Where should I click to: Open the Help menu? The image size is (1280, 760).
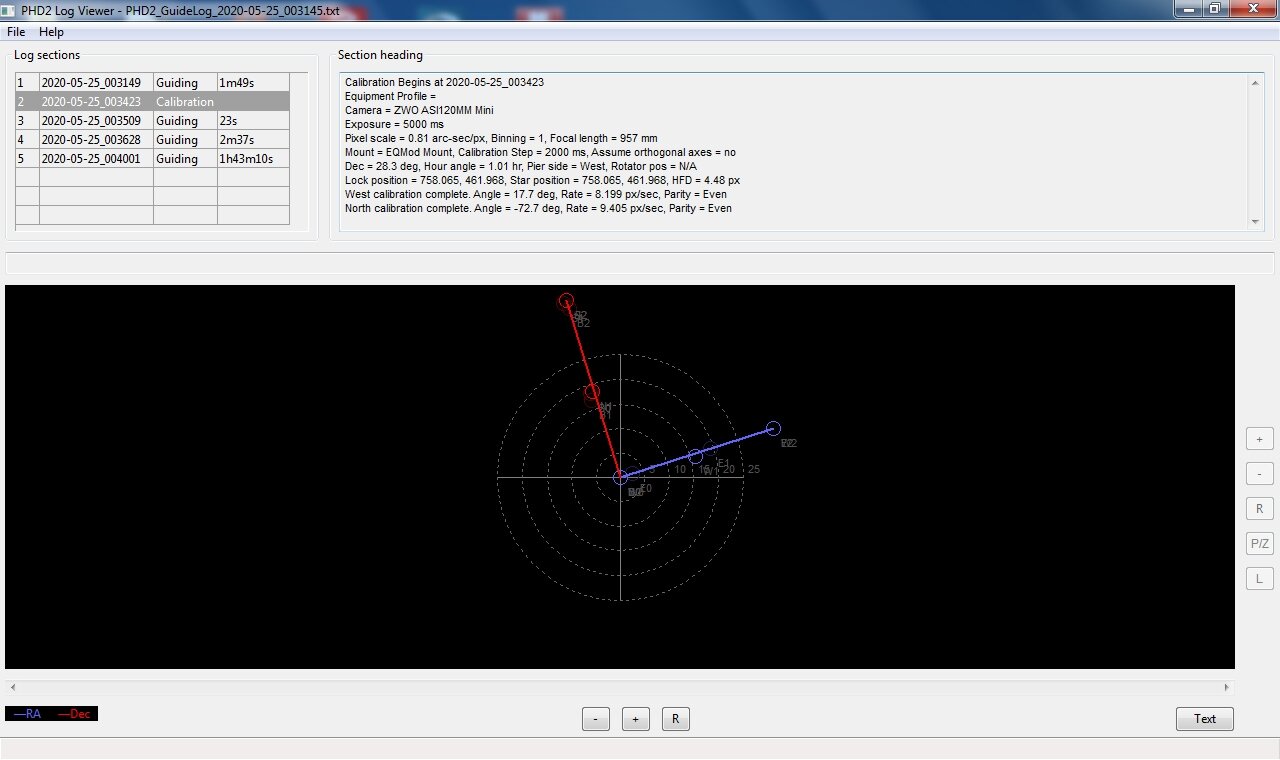51,32
